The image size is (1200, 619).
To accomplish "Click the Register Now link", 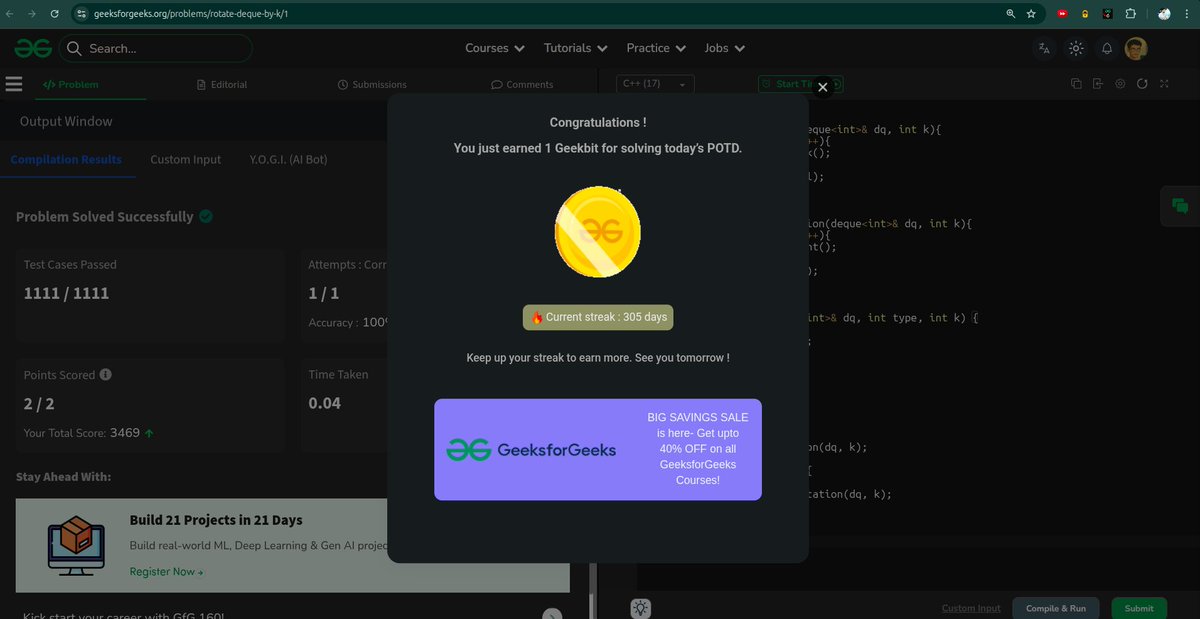I will tap(166, 572).
